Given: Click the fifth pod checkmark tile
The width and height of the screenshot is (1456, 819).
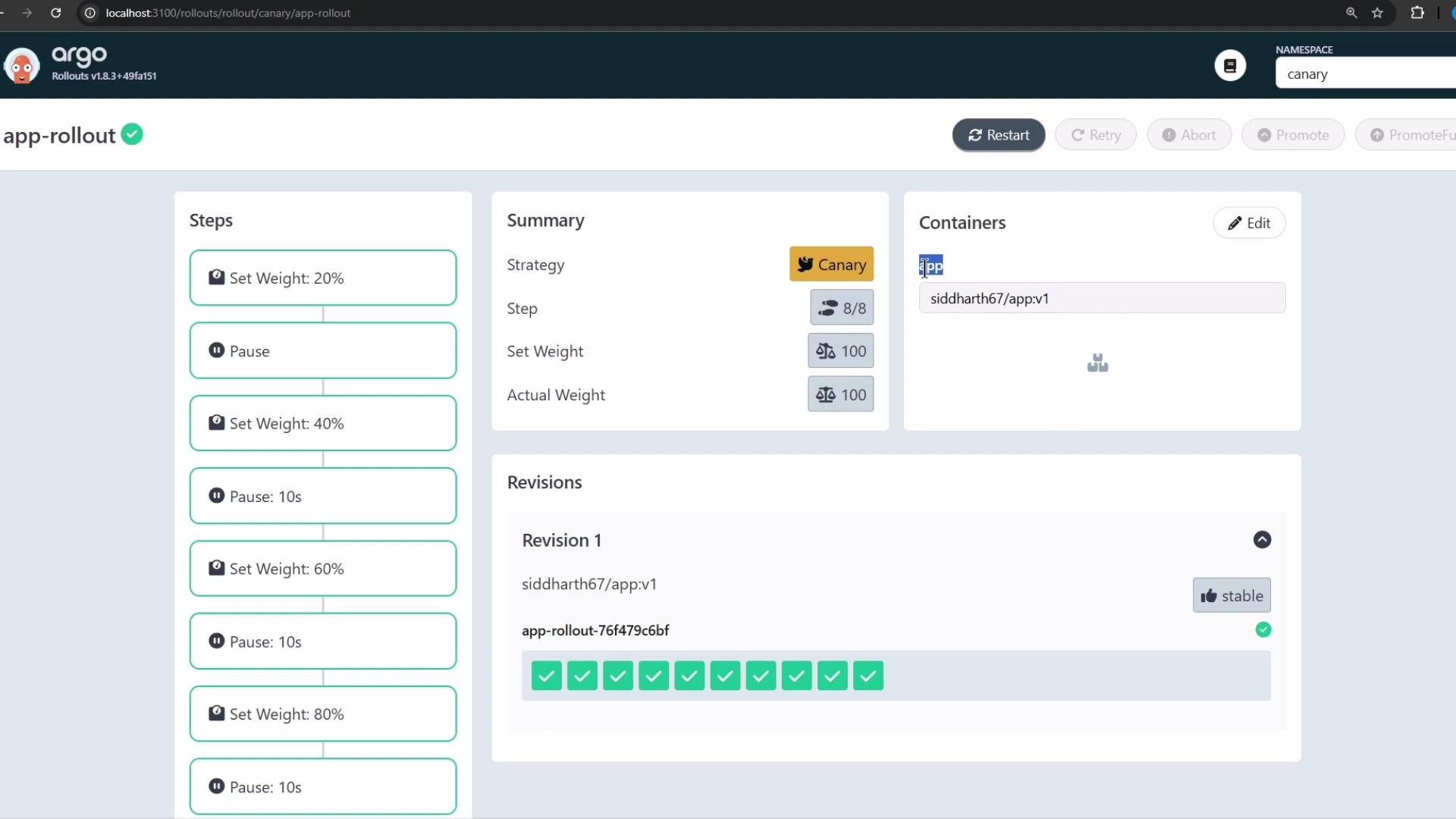Looking at the screenshot, I should point(689,676).
